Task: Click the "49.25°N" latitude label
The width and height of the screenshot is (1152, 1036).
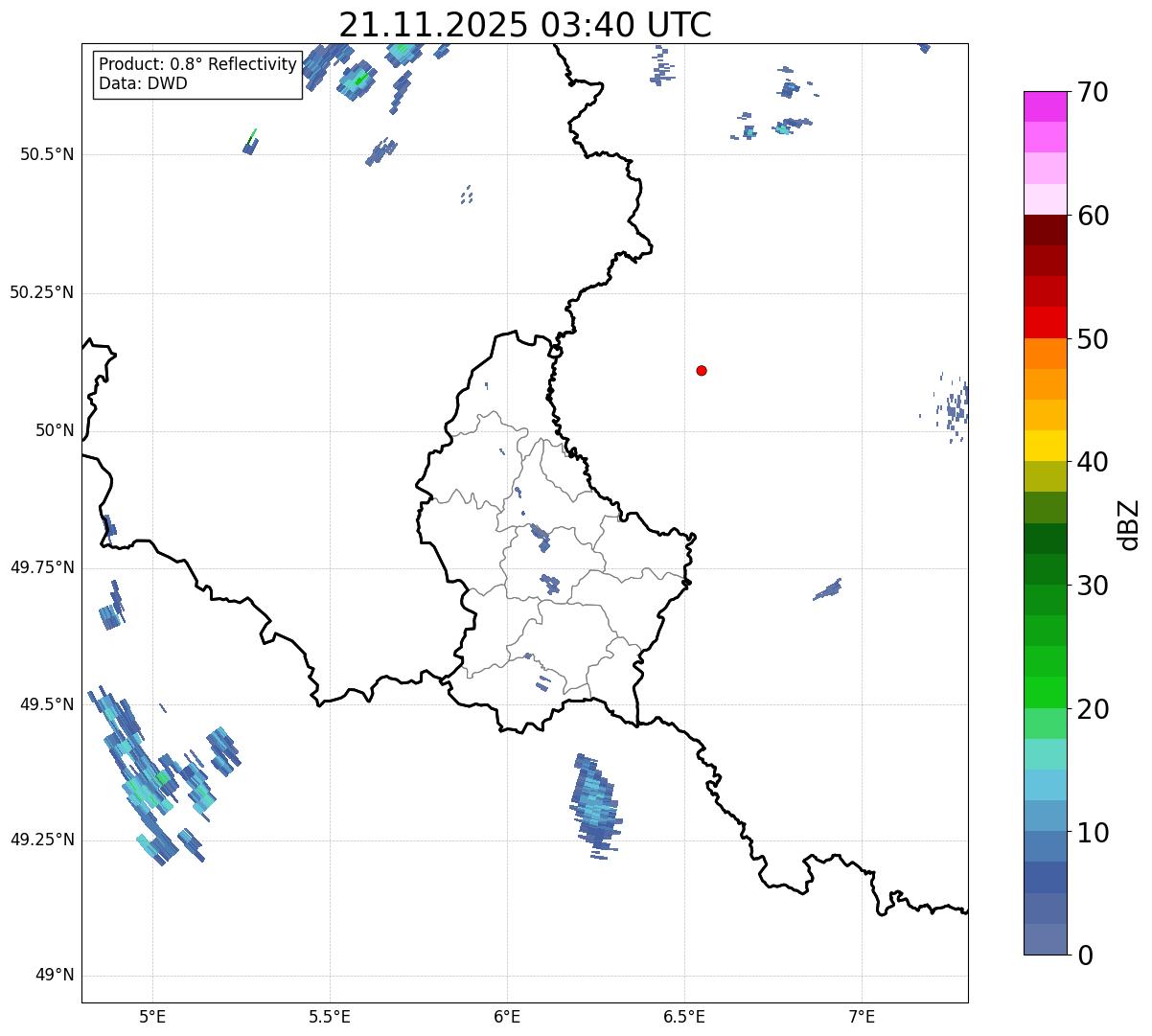Action: pyautogui.click(x=41, y=840)
